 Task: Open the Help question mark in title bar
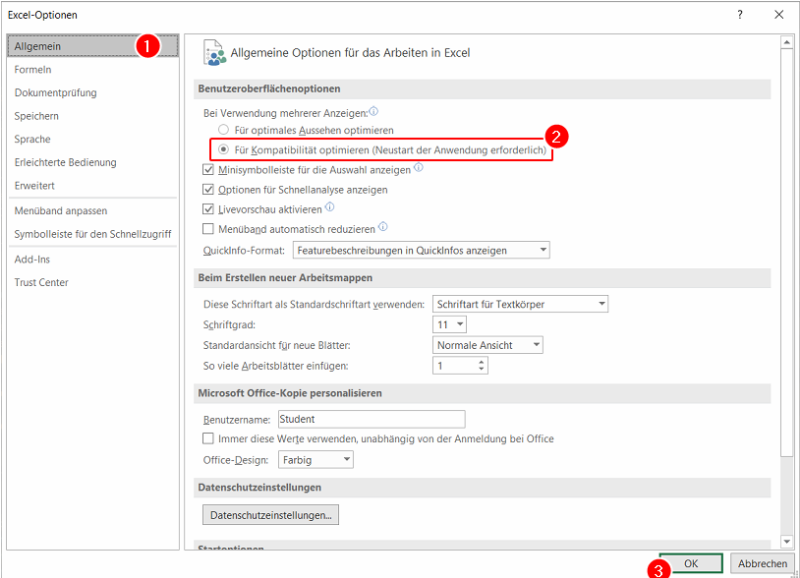coord(740,15)
